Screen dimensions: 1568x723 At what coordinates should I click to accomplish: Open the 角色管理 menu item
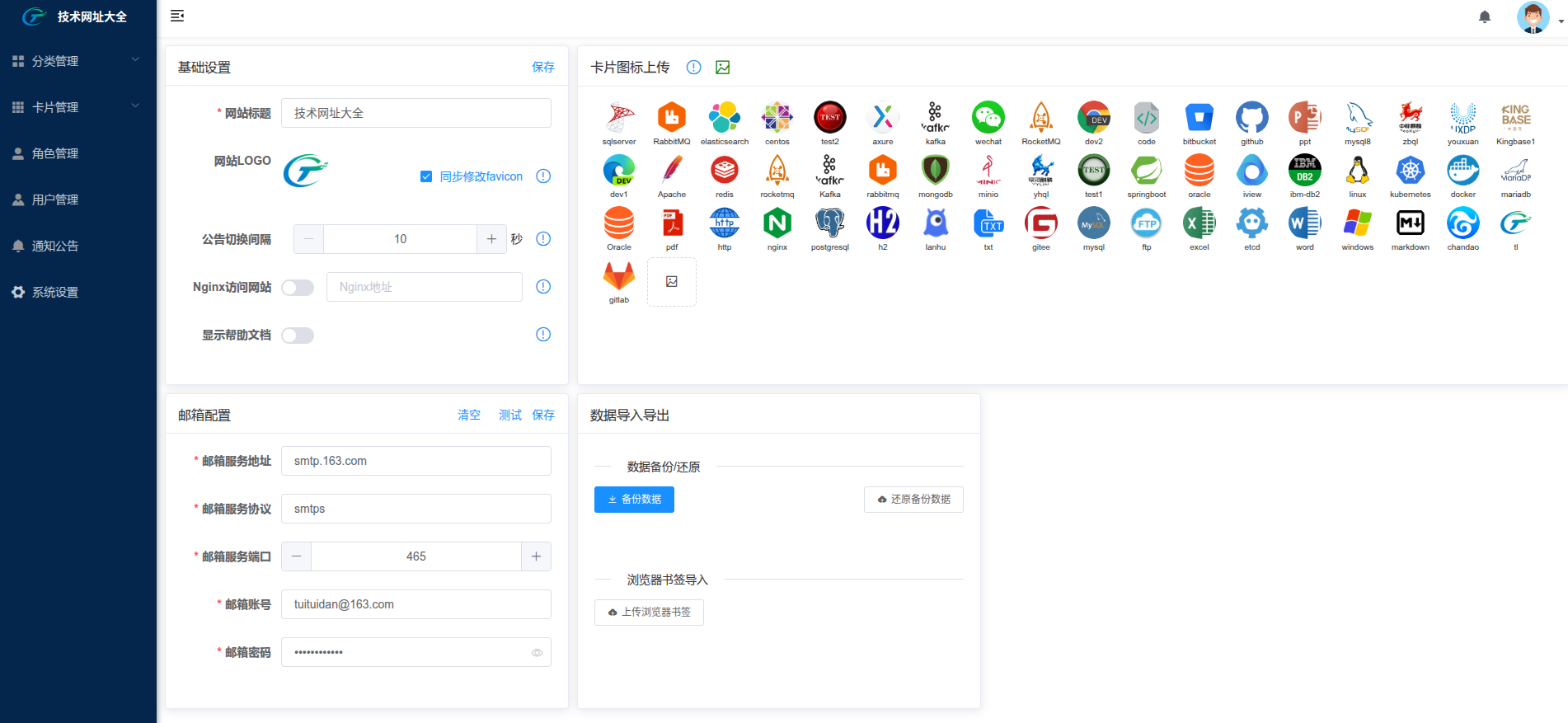tap(55, 153)
